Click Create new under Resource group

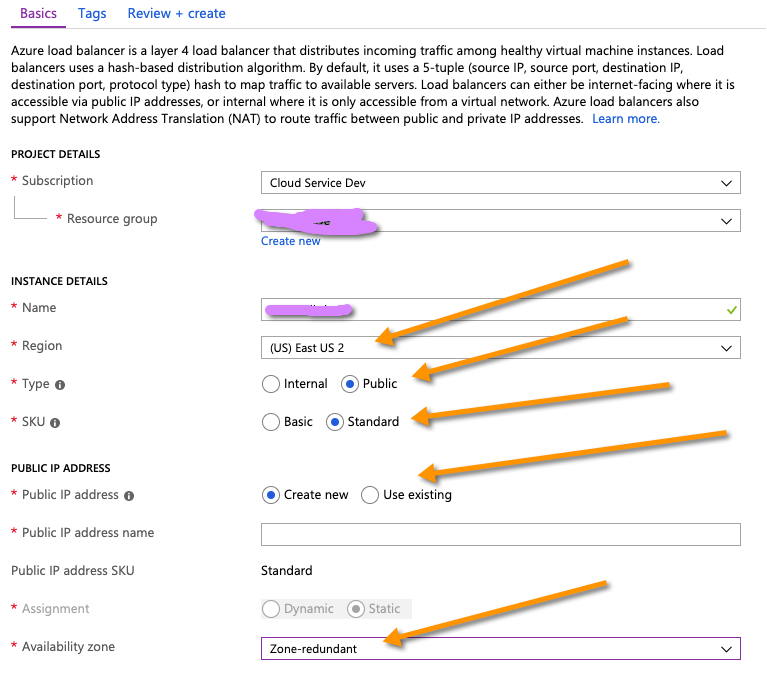tap(291, 241)
